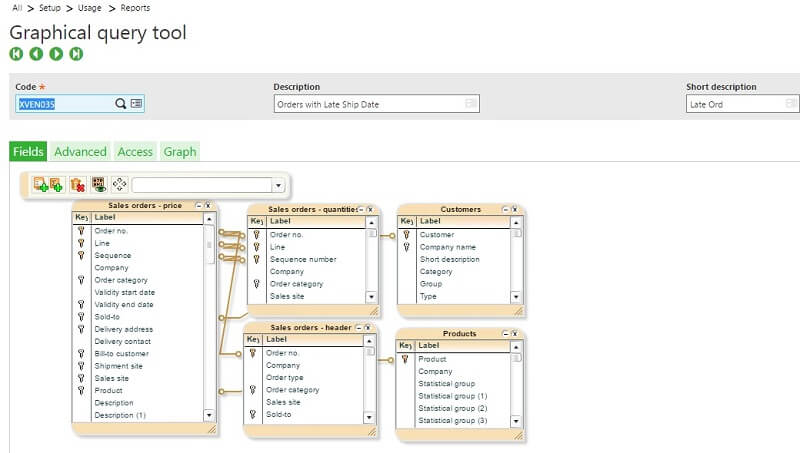The height and width of the screenshot is (453, 800).
Task: Open the Access tab
Action: pyautogui.click(x=135, y=152)
